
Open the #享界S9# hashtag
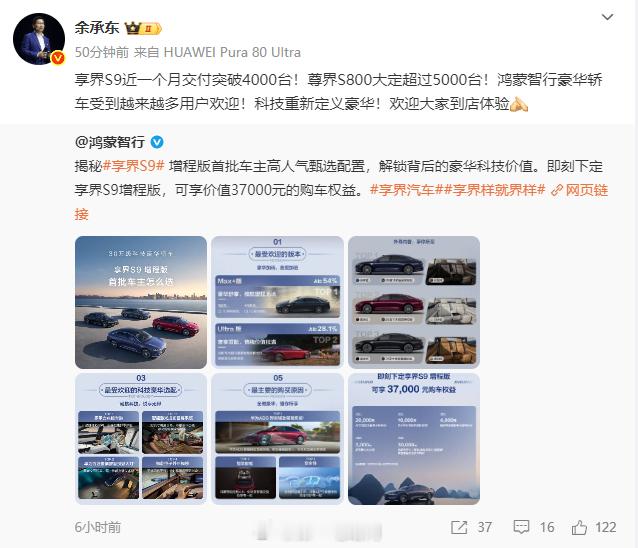pyautogui.click(x=133, y=166)
